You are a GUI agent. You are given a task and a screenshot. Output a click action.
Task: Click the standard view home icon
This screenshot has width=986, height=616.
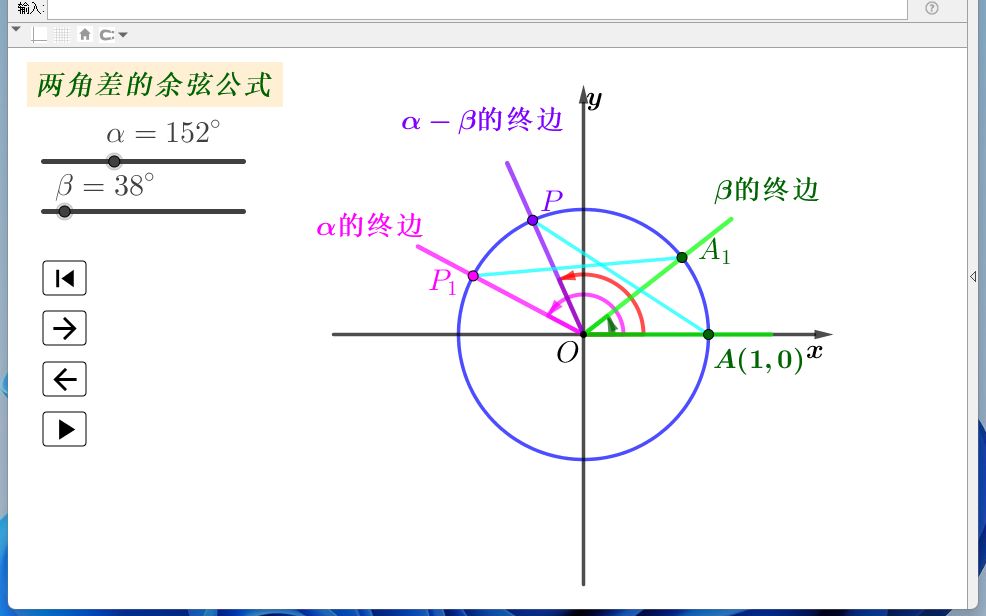[x=85, y=34]
